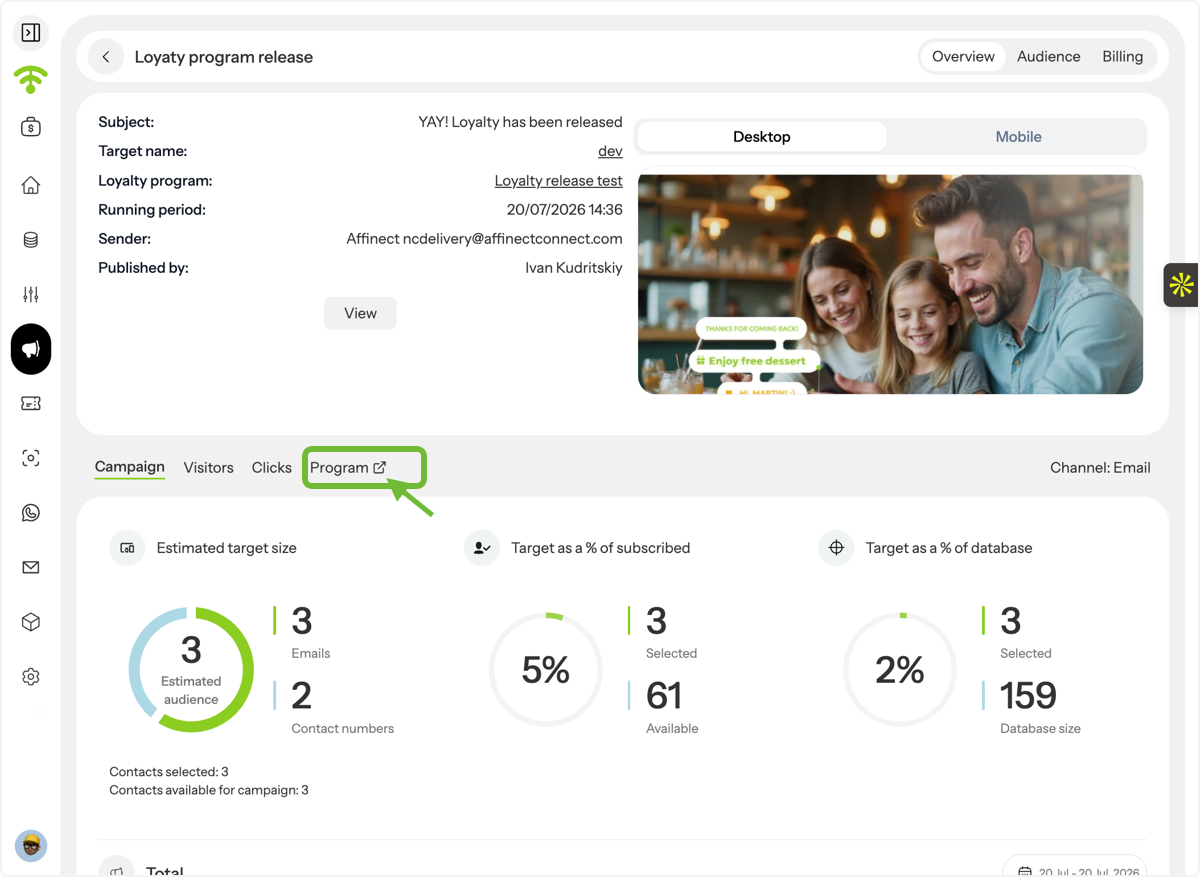The width and height of the screenshot is (1200, 877).
Task: Click the green wifi logo icon
Action: click(x=31, y=79)
